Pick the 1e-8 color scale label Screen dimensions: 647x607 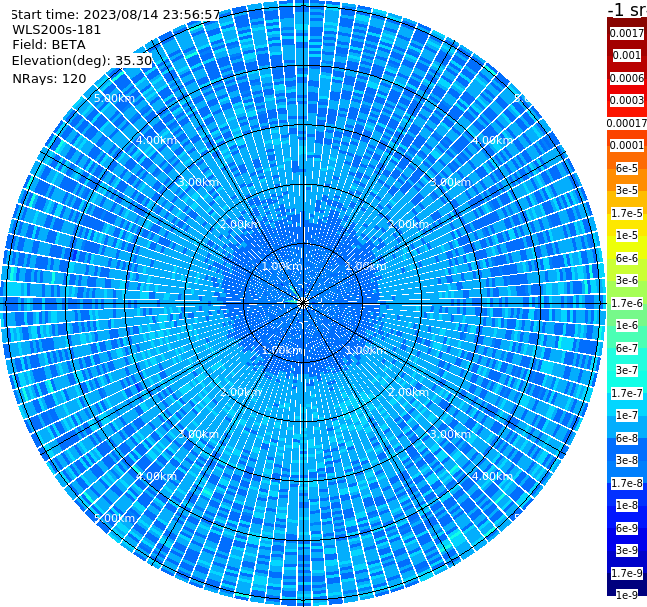tap(627, 505)
